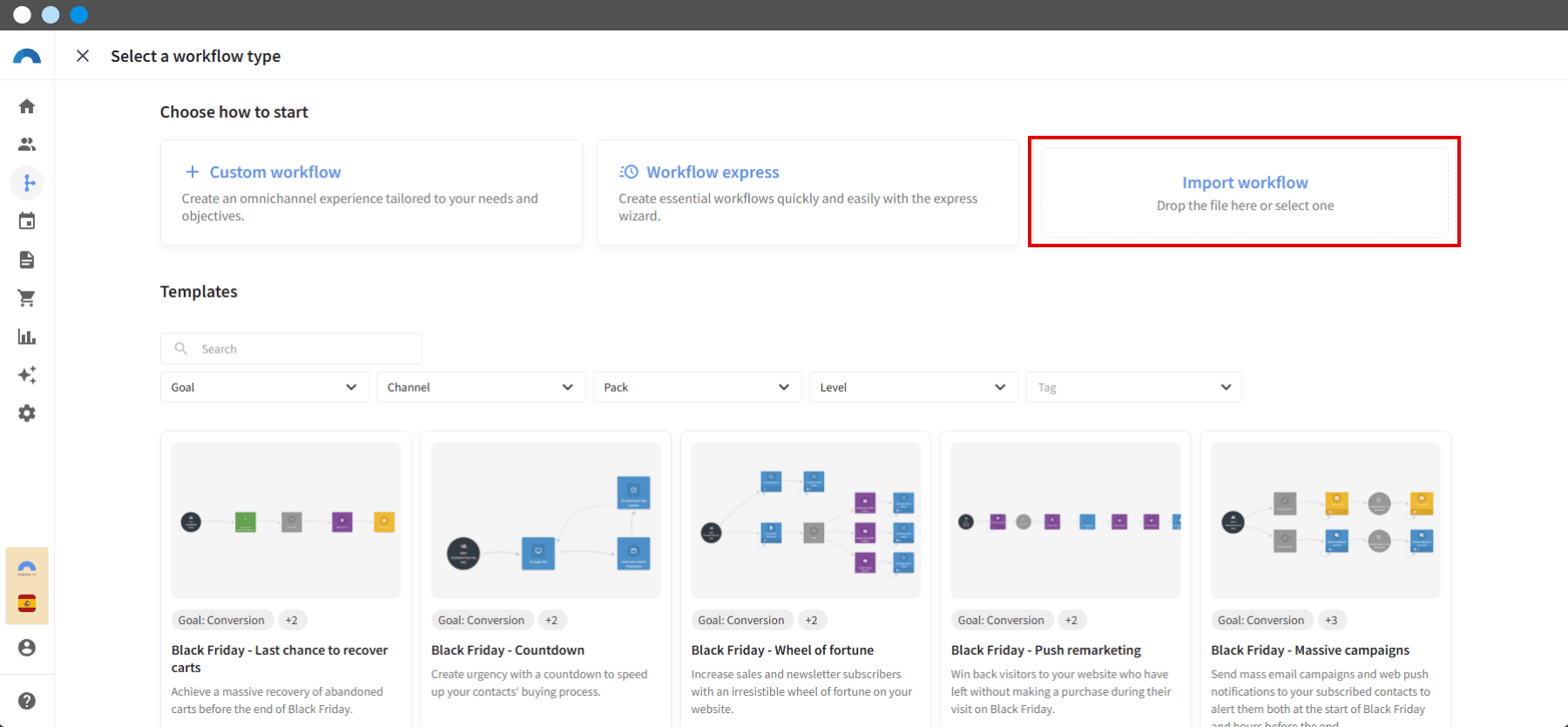Expand the Level filter dropdown
Image resolution: width=1568 pixels, height=727 pixels.
coord(913,387)
